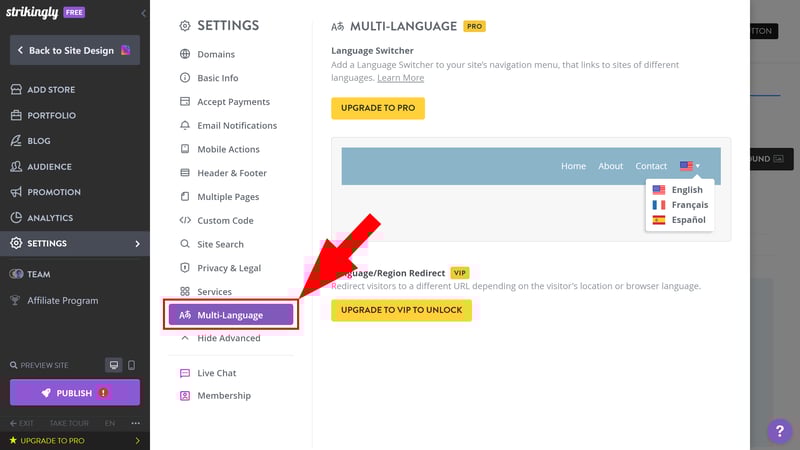
Task: Click the Analytics pie chart icon
Action: click(16, 217)
